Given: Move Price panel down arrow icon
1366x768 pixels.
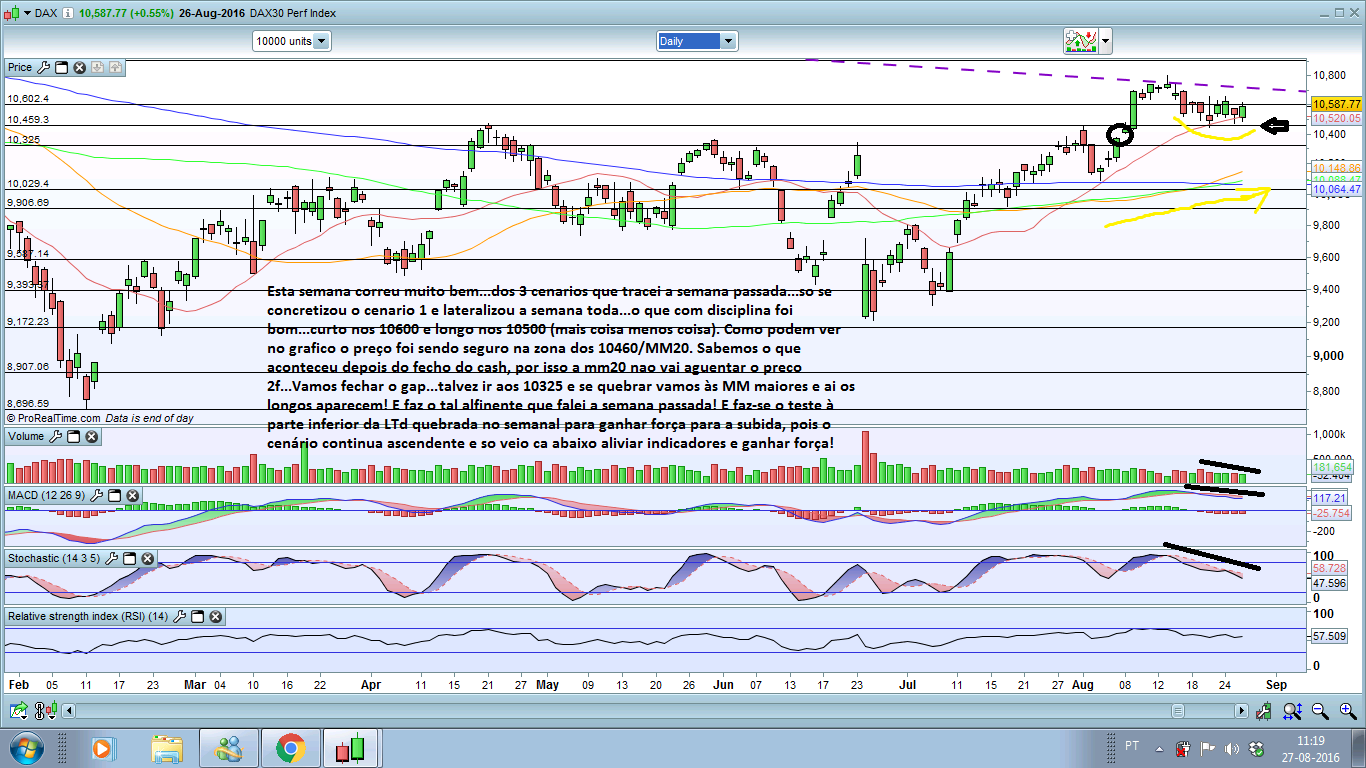Looking at the screenshot, I should click(x=98, y=68).
